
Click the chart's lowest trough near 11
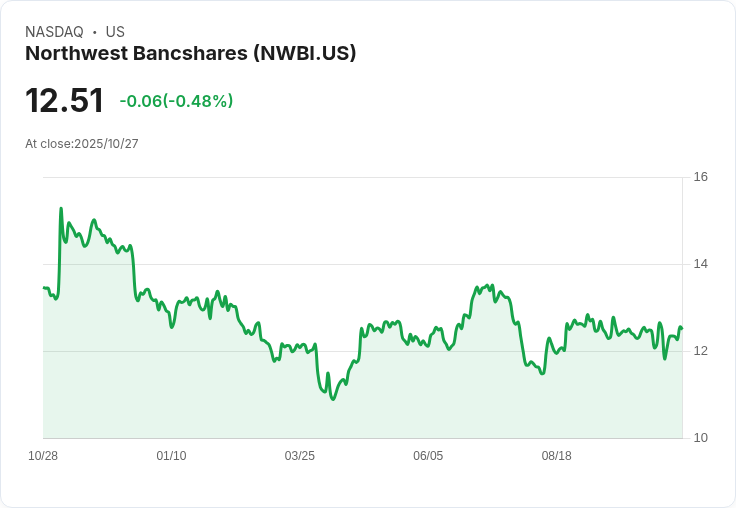(x=333, y=399)
